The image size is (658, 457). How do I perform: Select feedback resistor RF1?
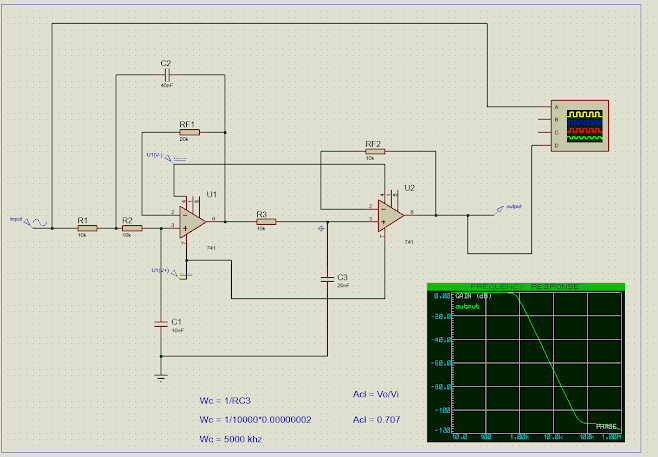(x=189, y=133)
